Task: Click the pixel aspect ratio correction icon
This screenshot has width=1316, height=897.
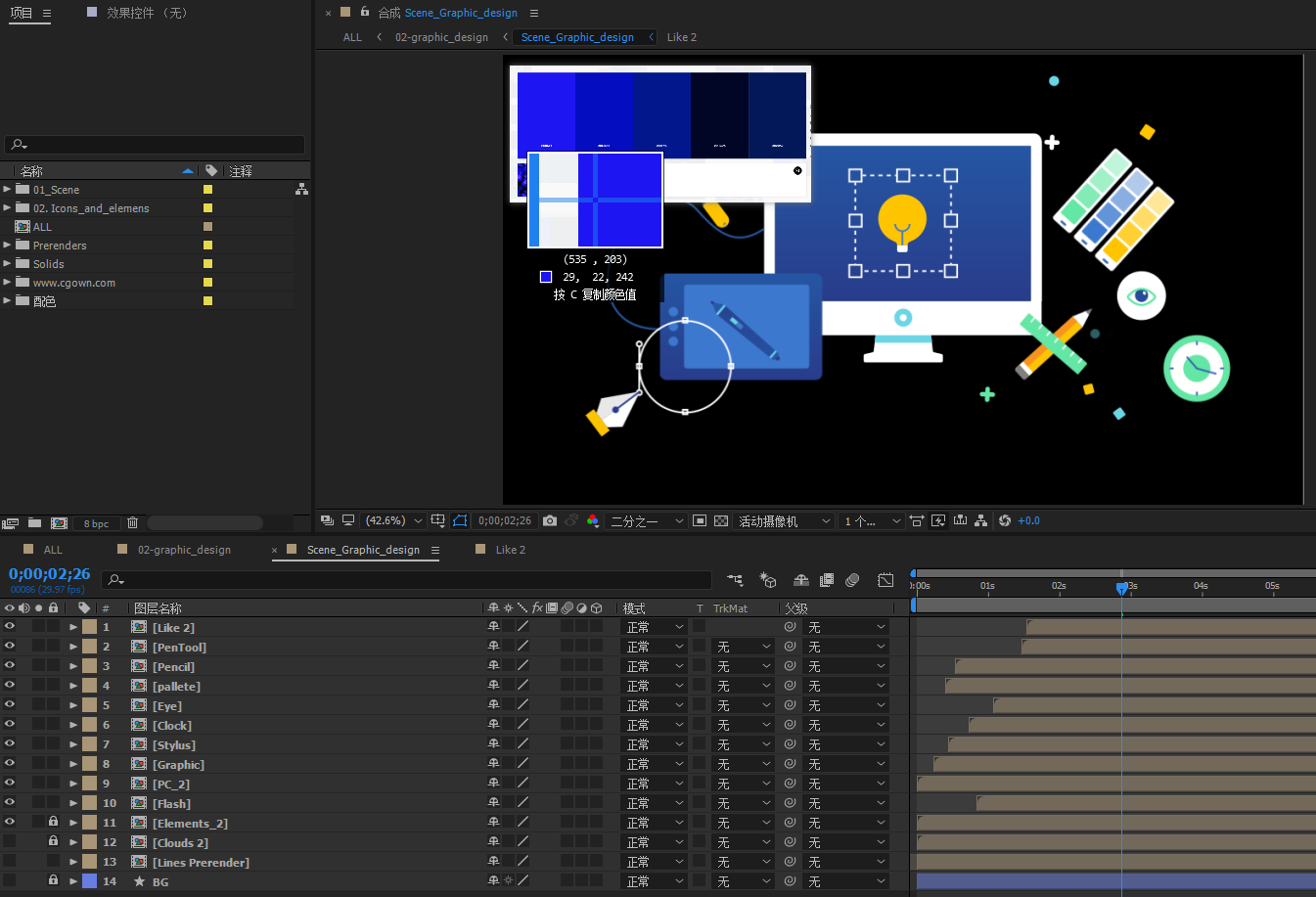Action: (x=917, y=521)
